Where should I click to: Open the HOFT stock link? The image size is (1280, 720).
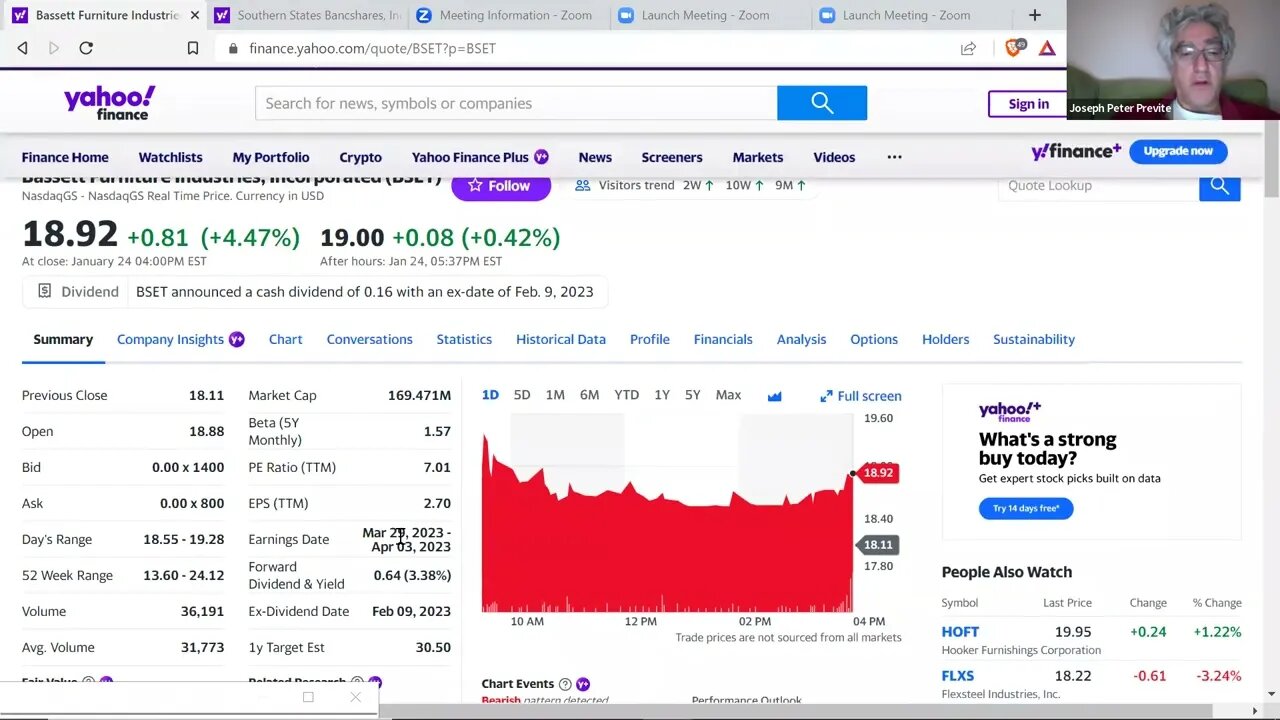(x=960, y=632)
